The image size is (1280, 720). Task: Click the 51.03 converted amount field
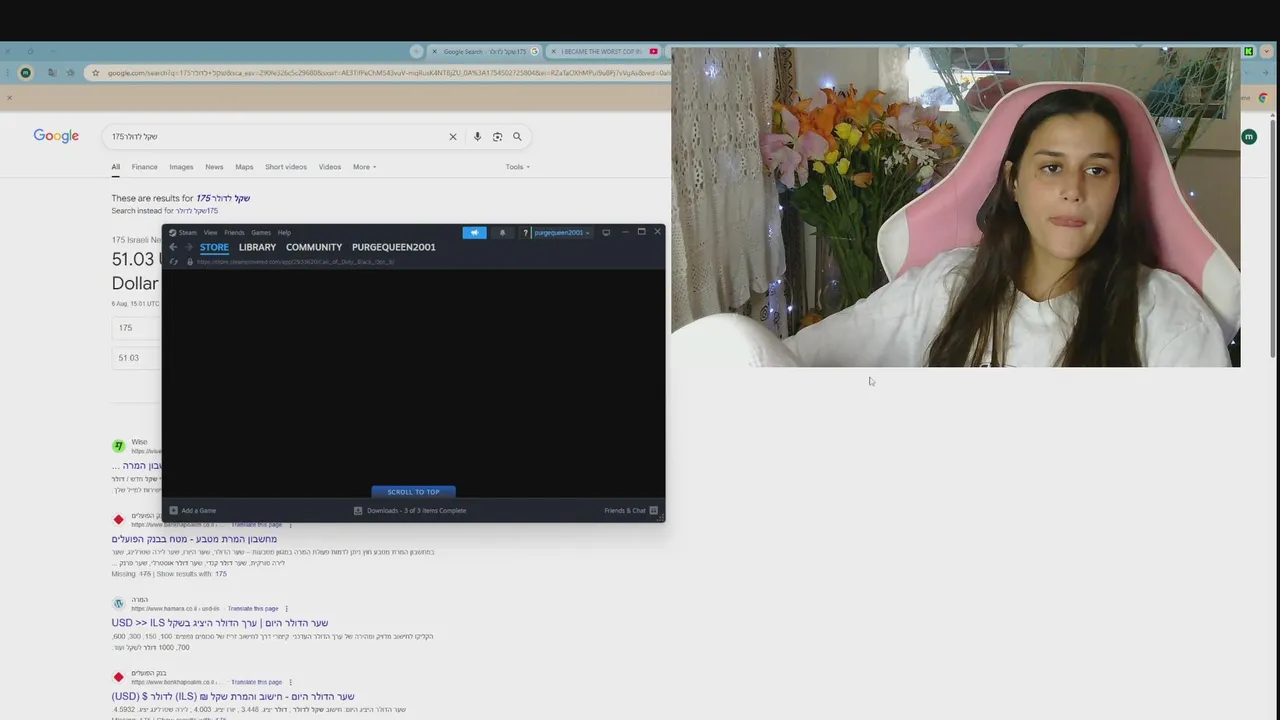137,358
